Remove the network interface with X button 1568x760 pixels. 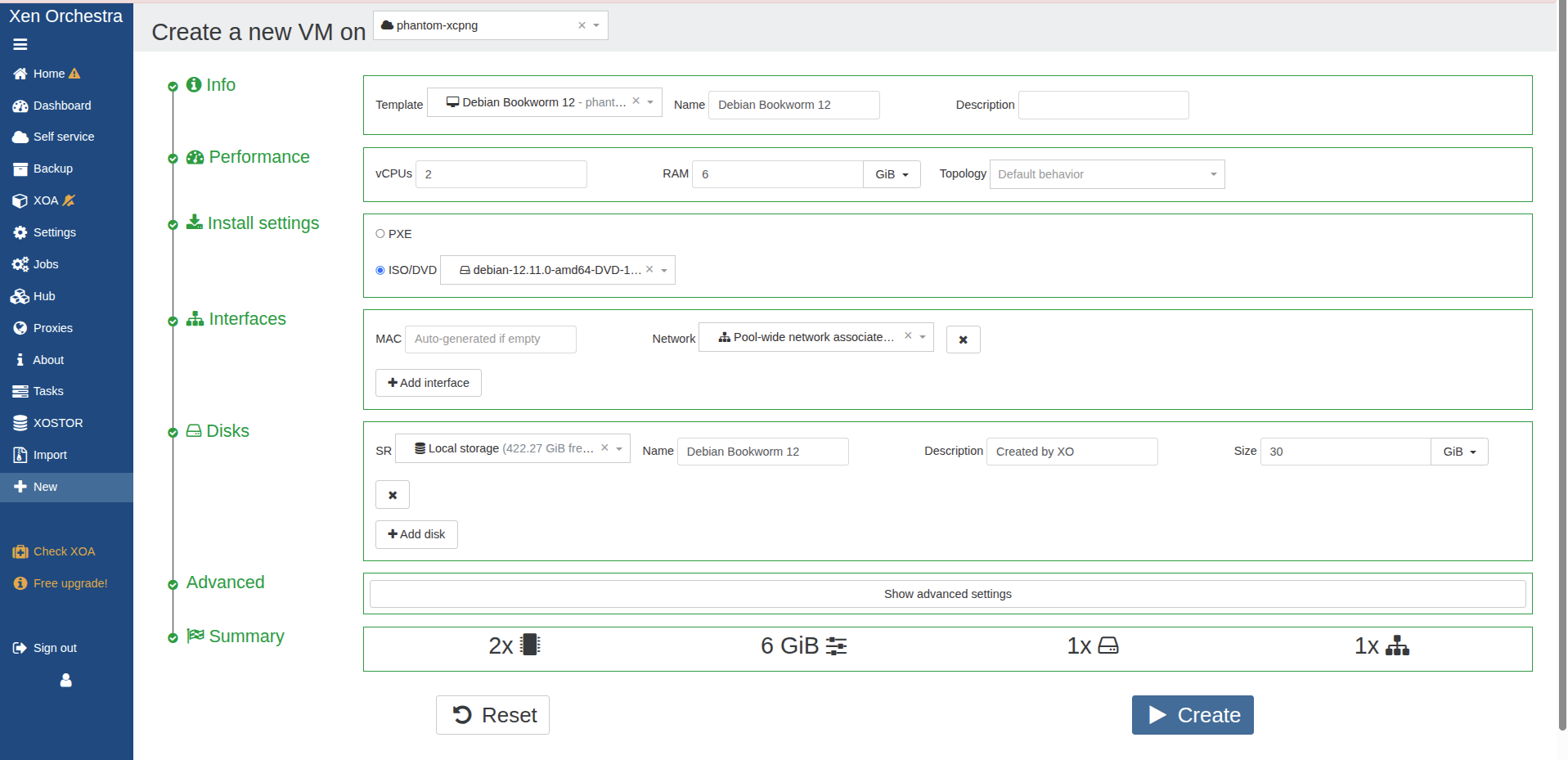pos(963,340)
